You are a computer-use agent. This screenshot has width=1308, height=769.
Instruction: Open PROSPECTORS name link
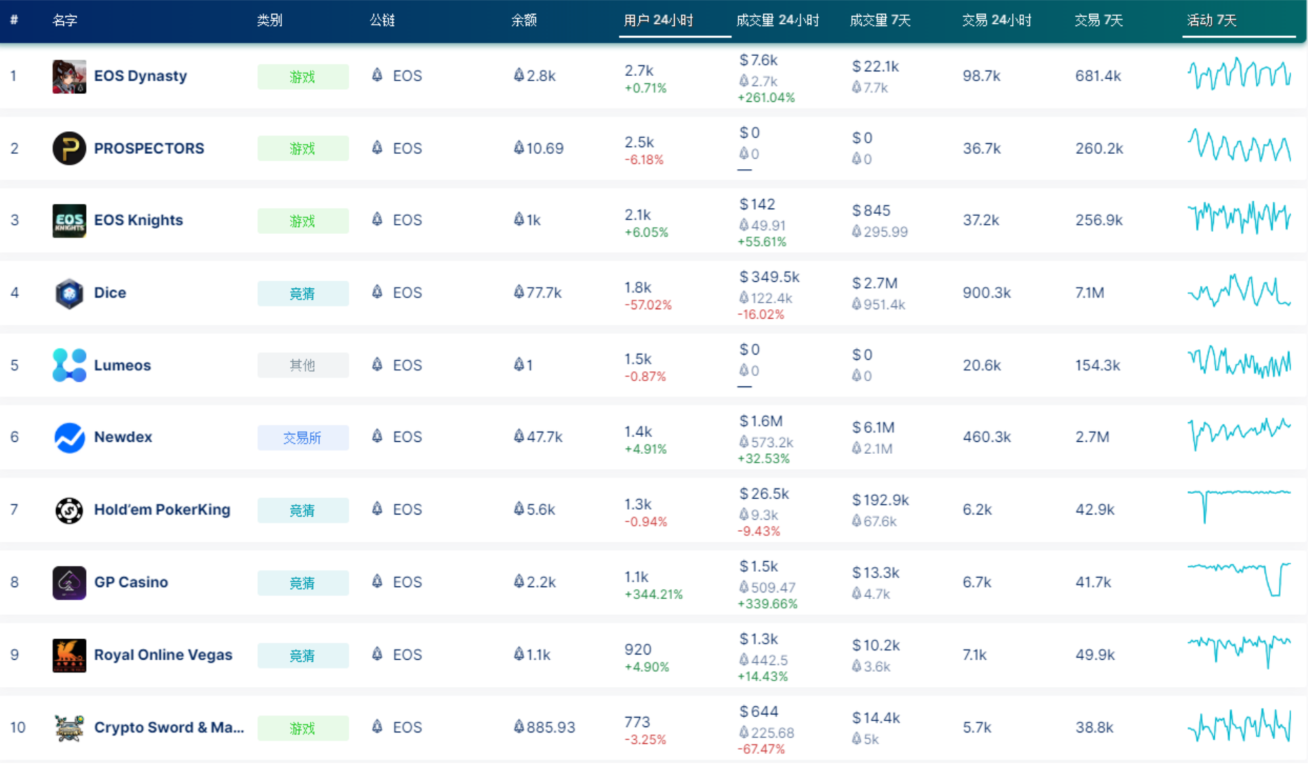[149, 148]
